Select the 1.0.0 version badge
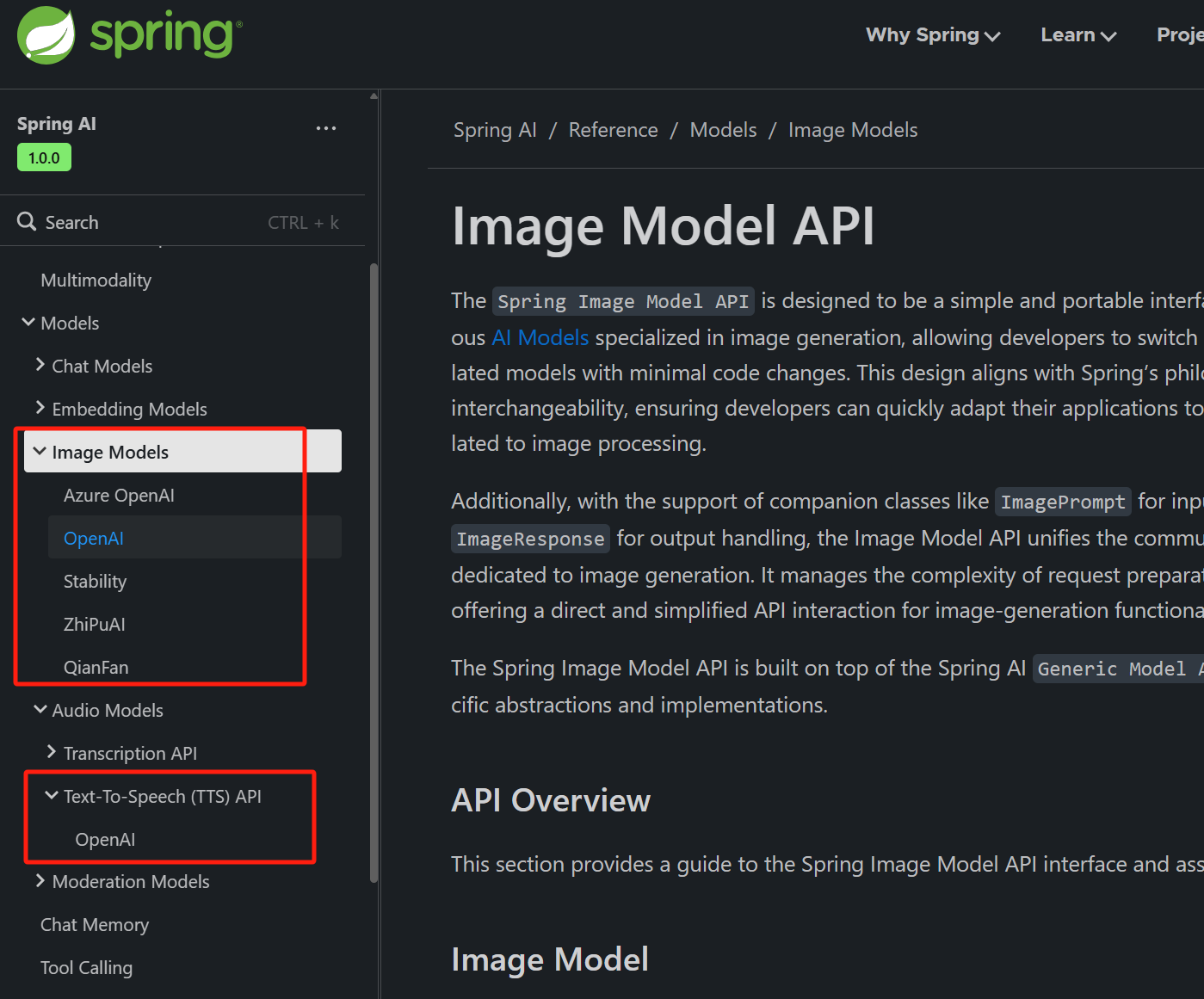The width and height of the screenshot is (1204, 999). (44, 157)
